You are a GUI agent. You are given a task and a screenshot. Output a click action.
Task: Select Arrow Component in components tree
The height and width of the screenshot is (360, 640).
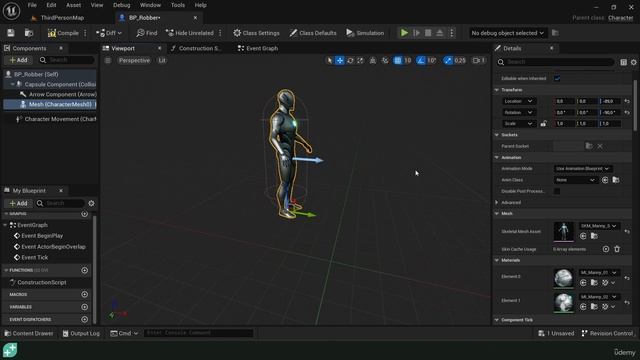tap(58, 94)
